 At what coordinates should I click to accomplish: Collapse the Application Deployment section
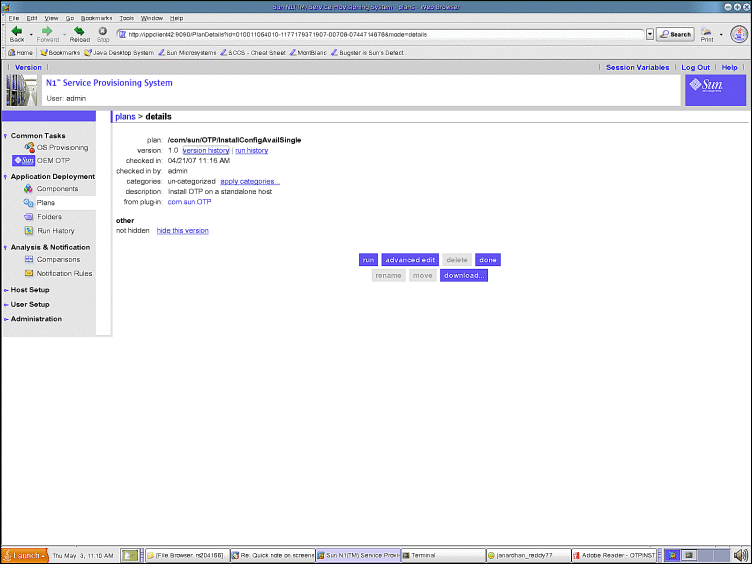[x=5, y=177]
